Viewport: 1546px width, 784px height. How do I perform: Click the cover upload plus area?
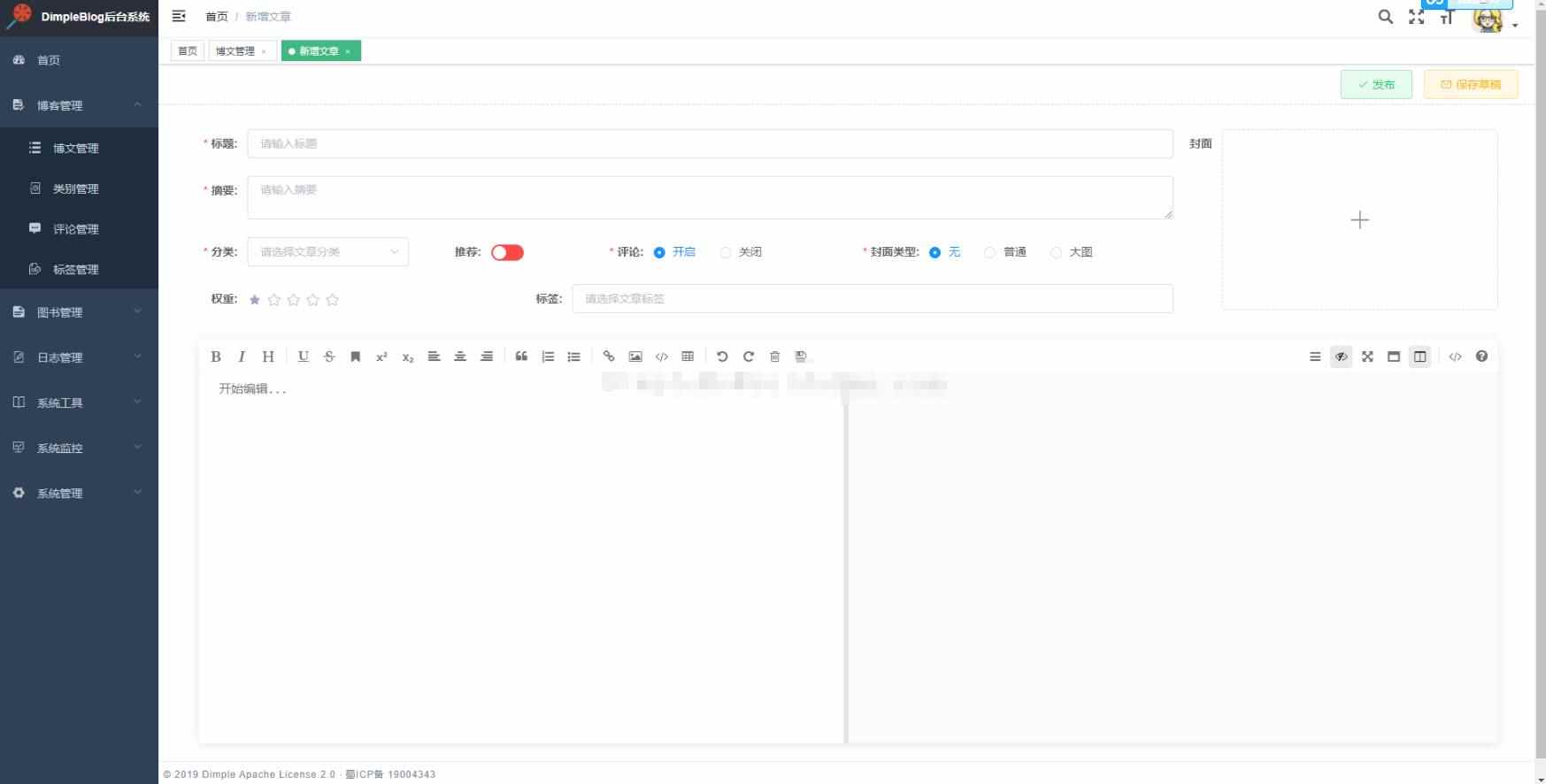[x=1360, y=219]
